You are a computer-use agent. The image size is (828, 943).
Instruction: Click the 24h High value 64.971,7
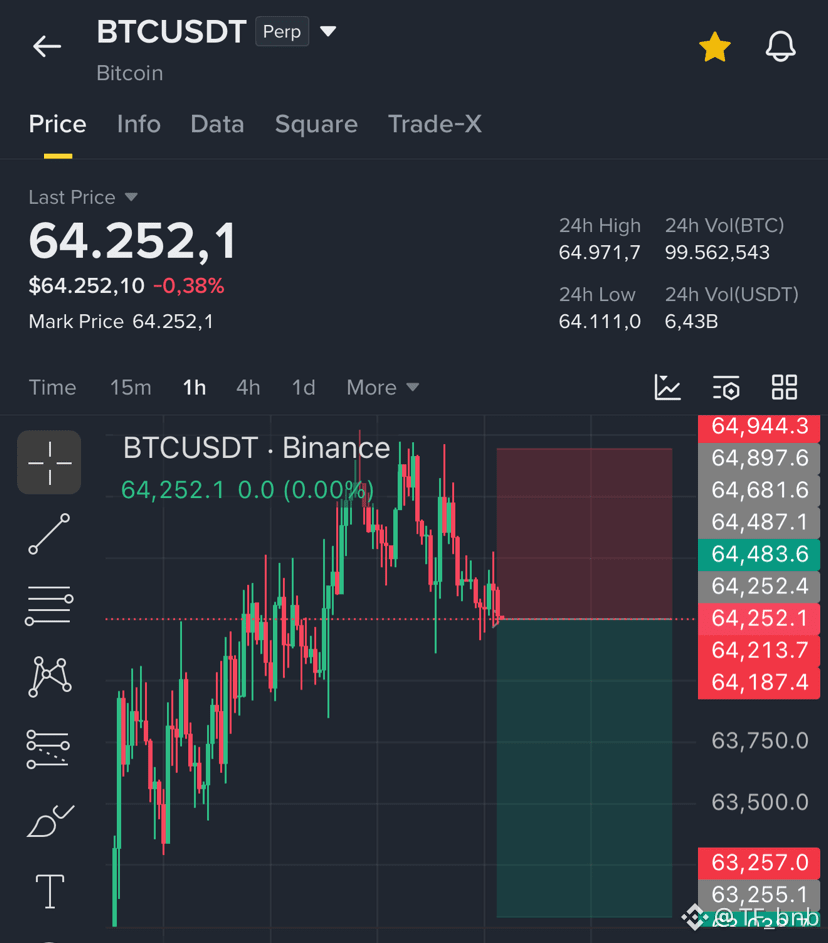pyautogui.click(x=600, y=253)
